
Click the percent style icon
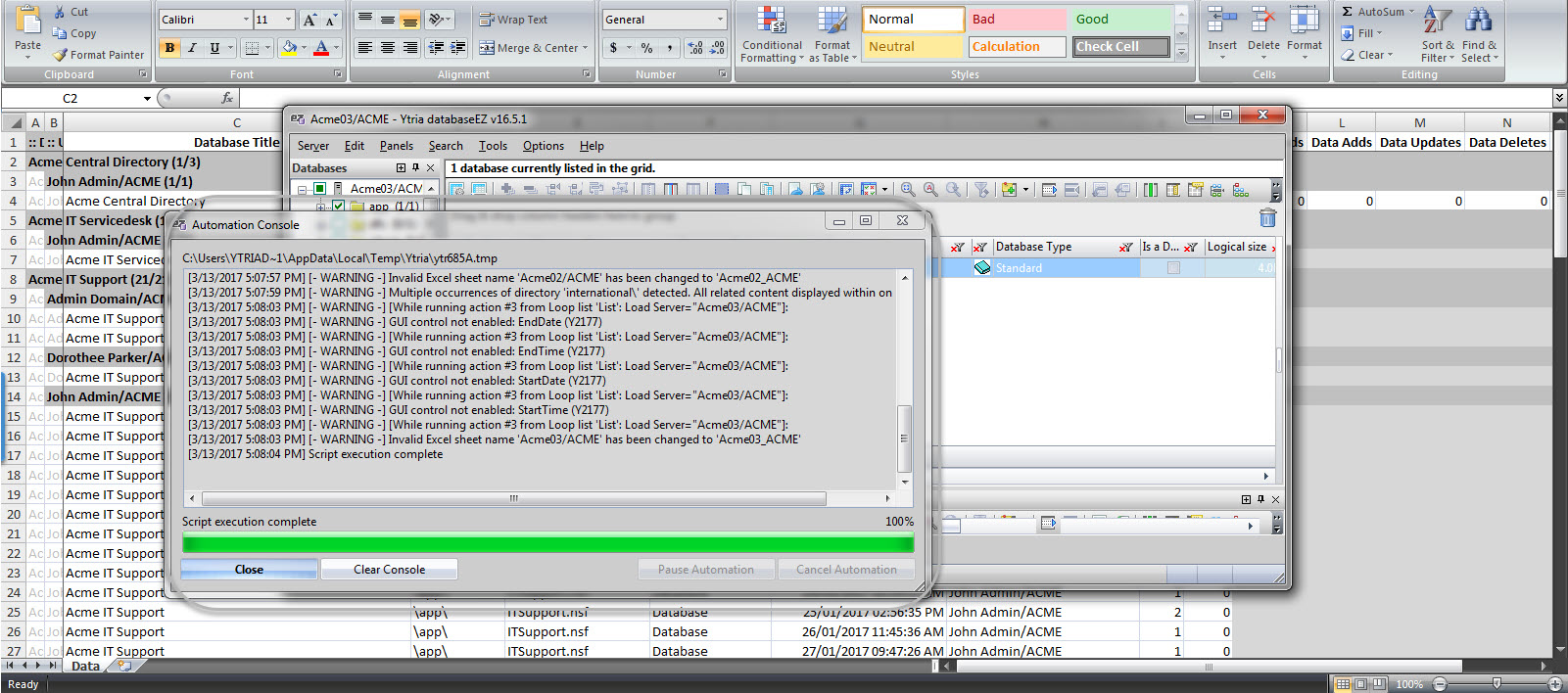(646, 47)
